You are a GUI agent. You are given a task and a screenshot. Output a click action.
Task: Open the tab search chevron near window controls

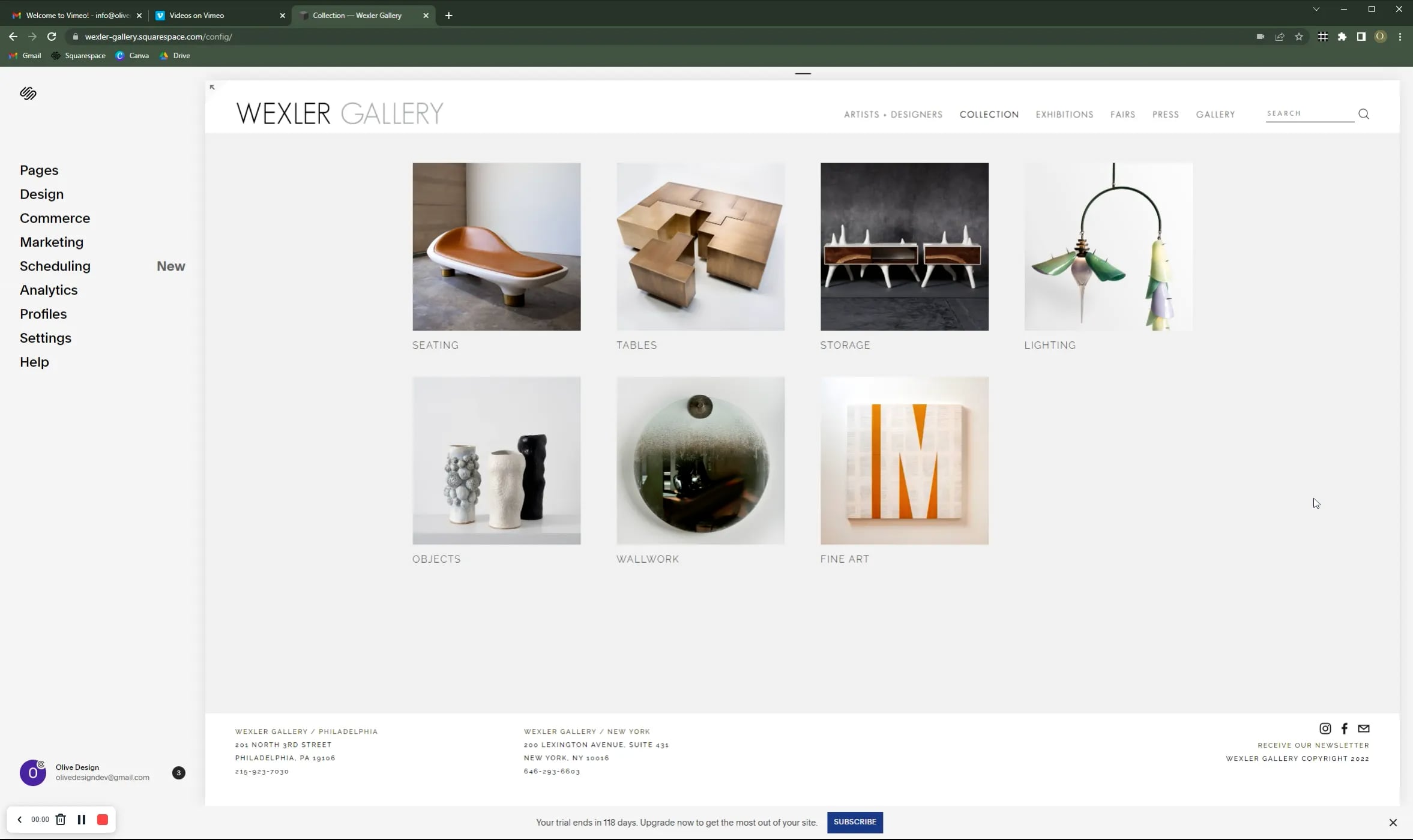(1315, 9)
